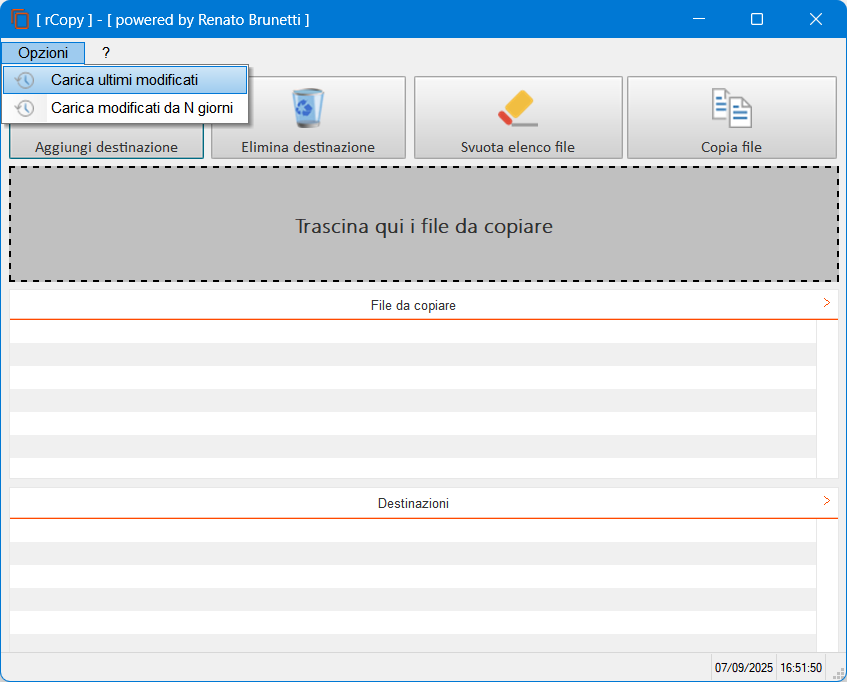Click the clock icon beside Carica ultimi modificati

coord(25,80)
